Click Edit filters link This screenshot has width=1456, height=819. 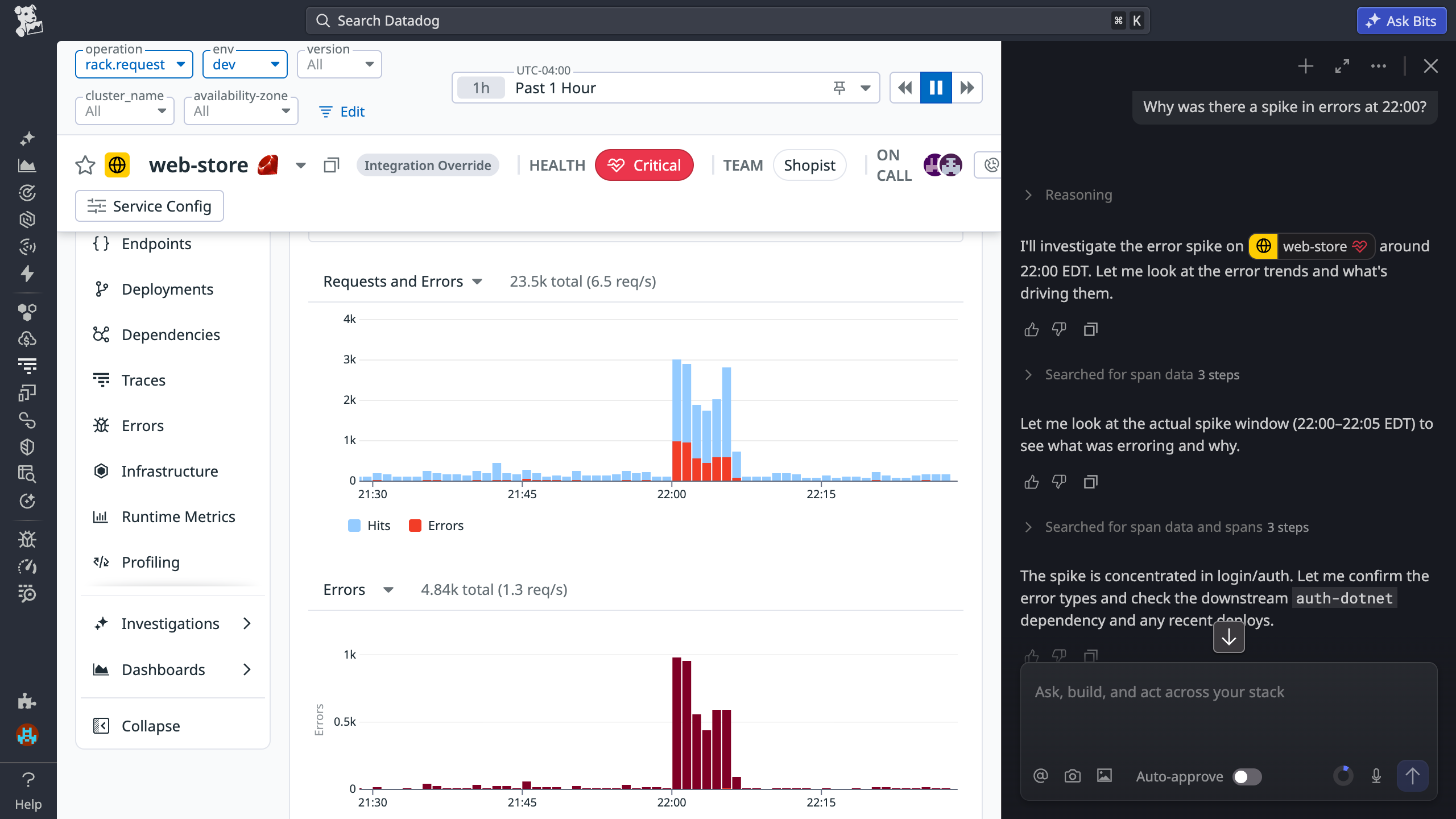[342, 111]
